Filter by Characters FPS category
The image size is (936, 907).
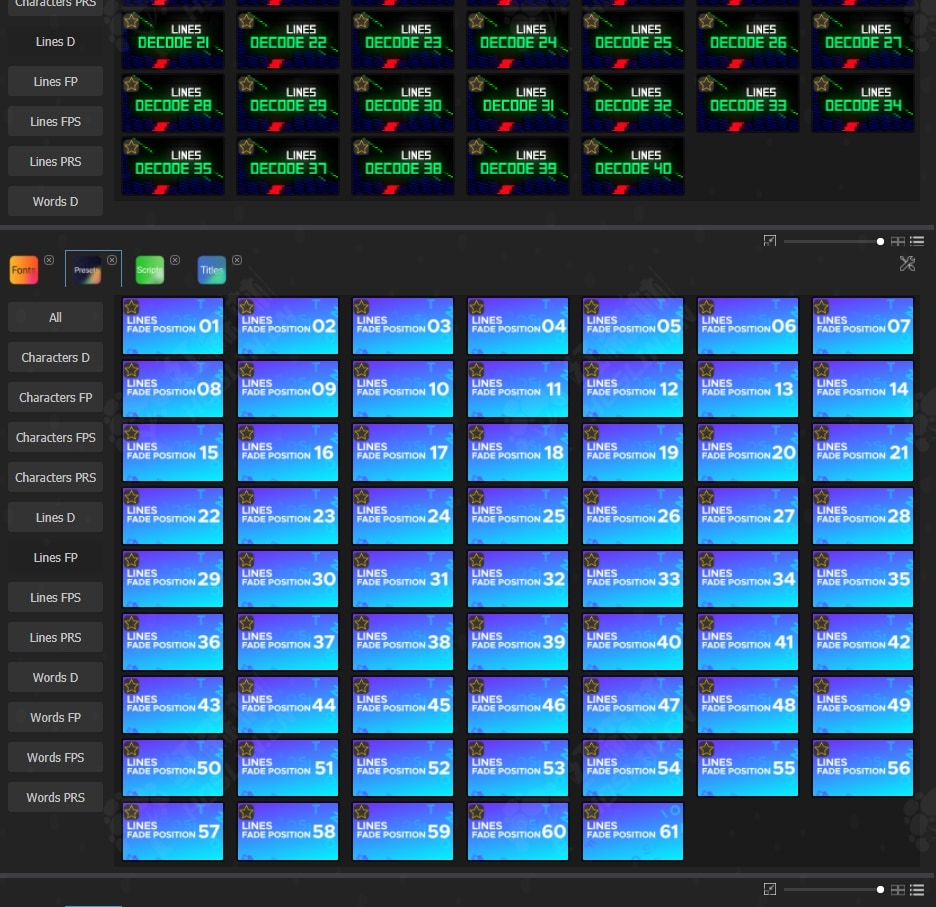click(55, 437)
